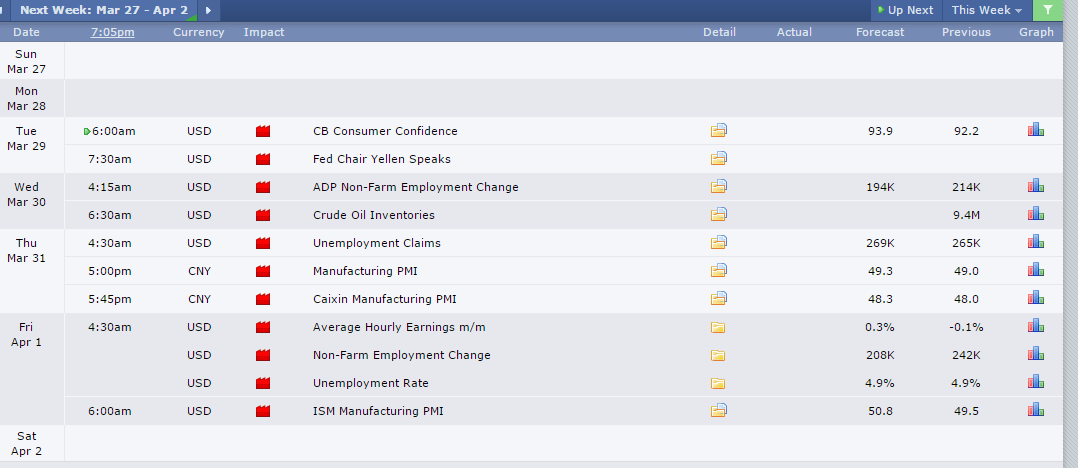Viewport: 1078px width, 468px height.
Task: Open detail folder for Fed Chair Yellen Speaks
Action: 719,159
